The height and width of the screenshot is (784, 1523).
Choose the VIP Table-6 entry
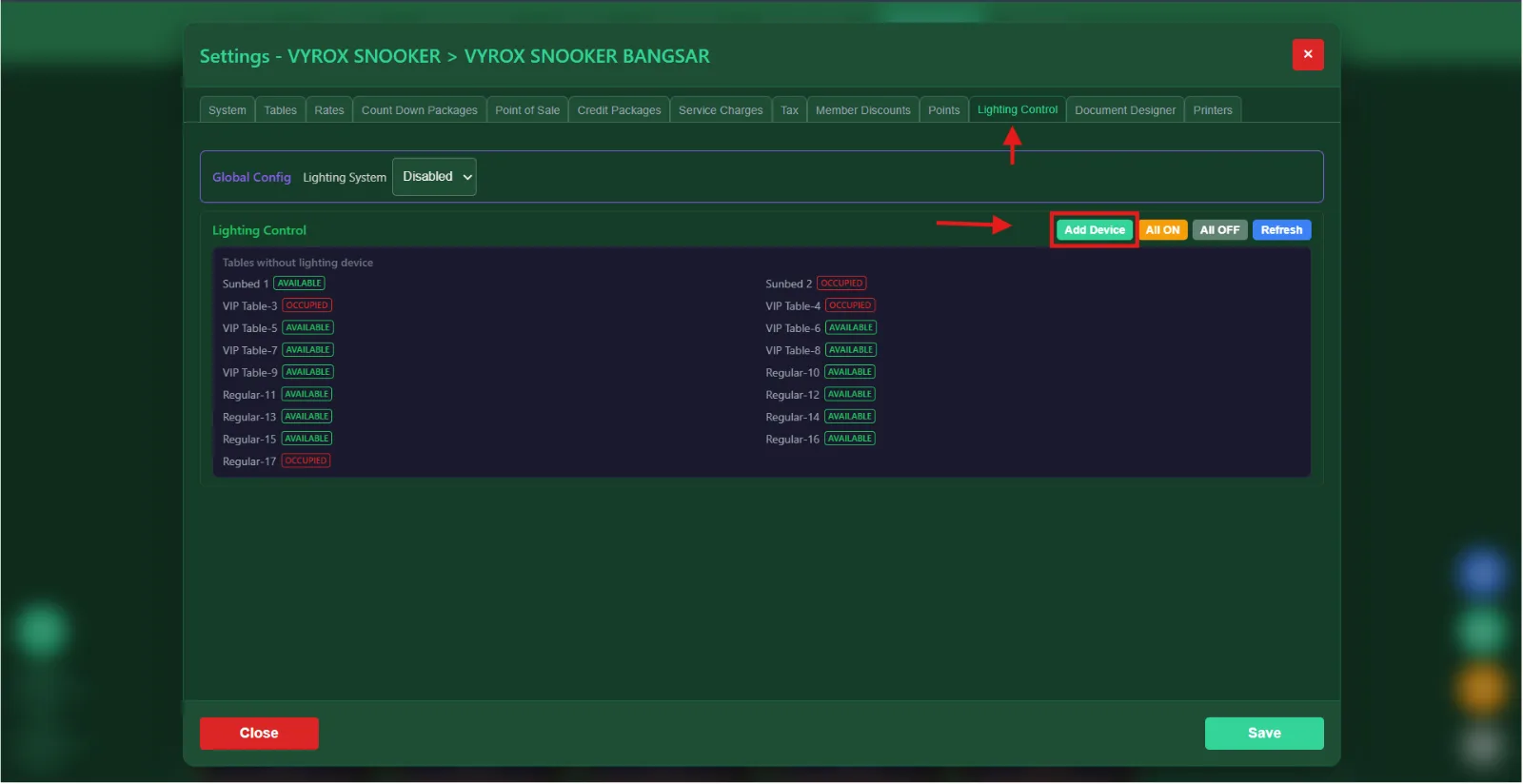coord(821,328)
